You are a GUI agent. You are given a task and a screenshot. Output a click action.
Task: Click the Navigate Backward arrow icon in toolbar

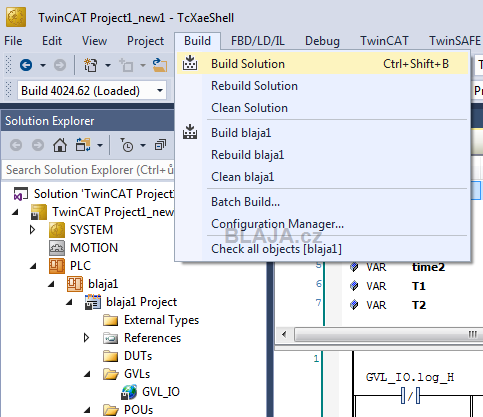(26, 65)
